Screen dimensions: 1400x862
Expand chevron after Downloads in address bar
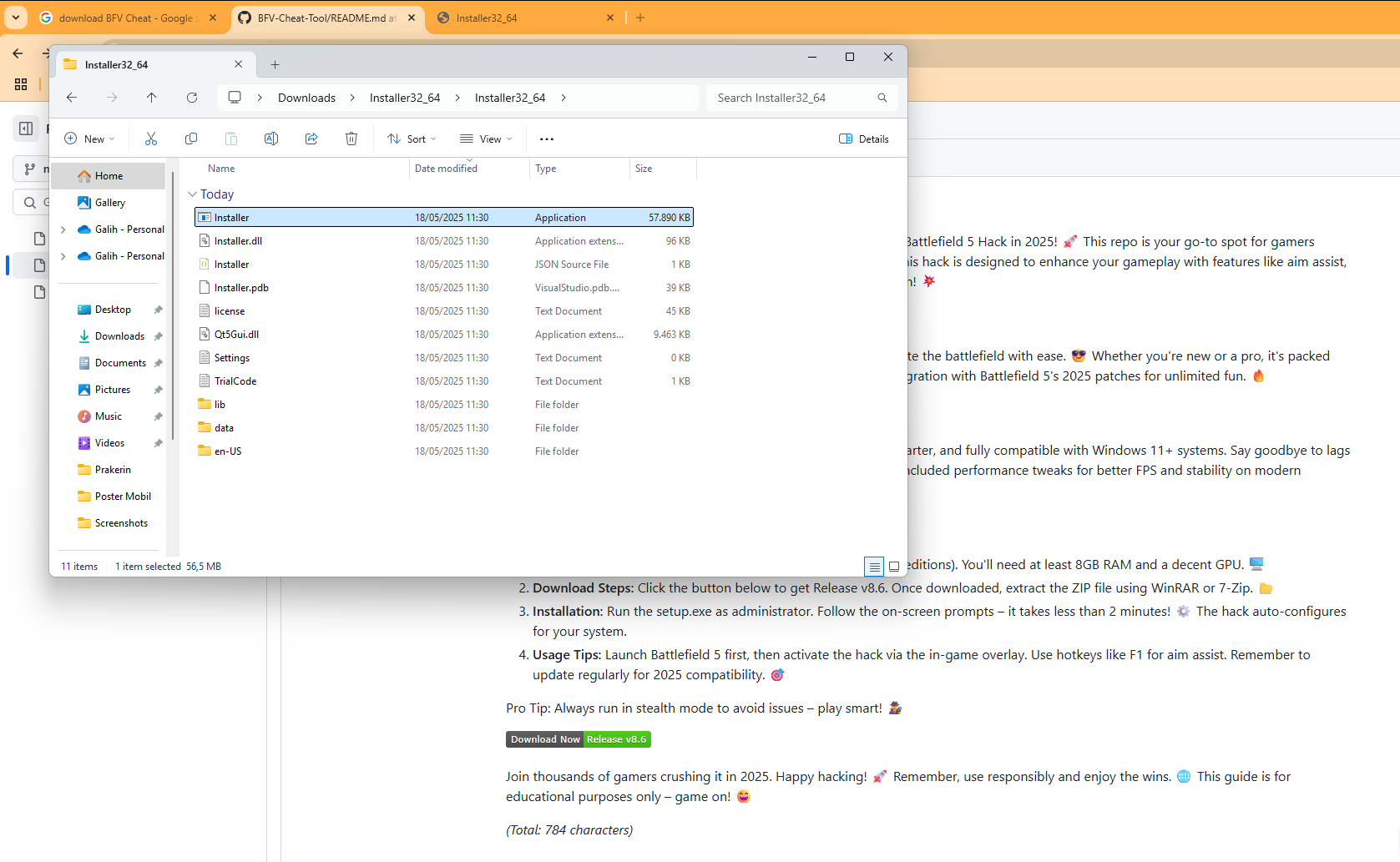click(x=352, y=98)
